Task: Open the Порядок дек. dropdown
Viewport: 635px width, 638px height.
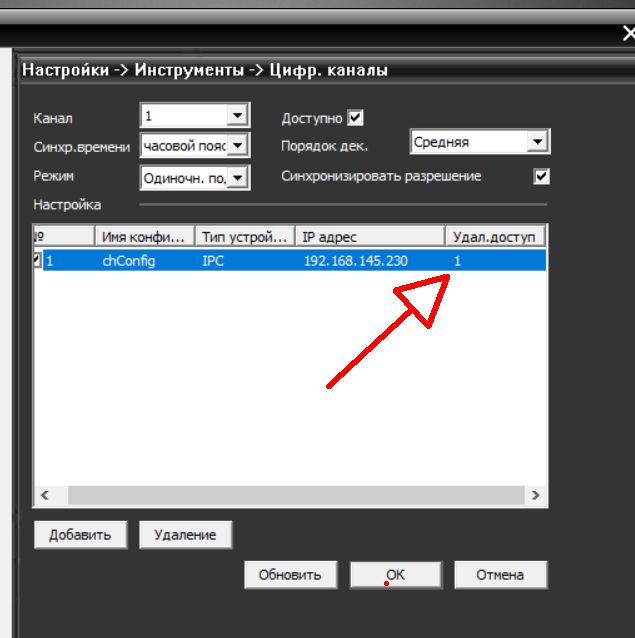Action: [538, 143]
